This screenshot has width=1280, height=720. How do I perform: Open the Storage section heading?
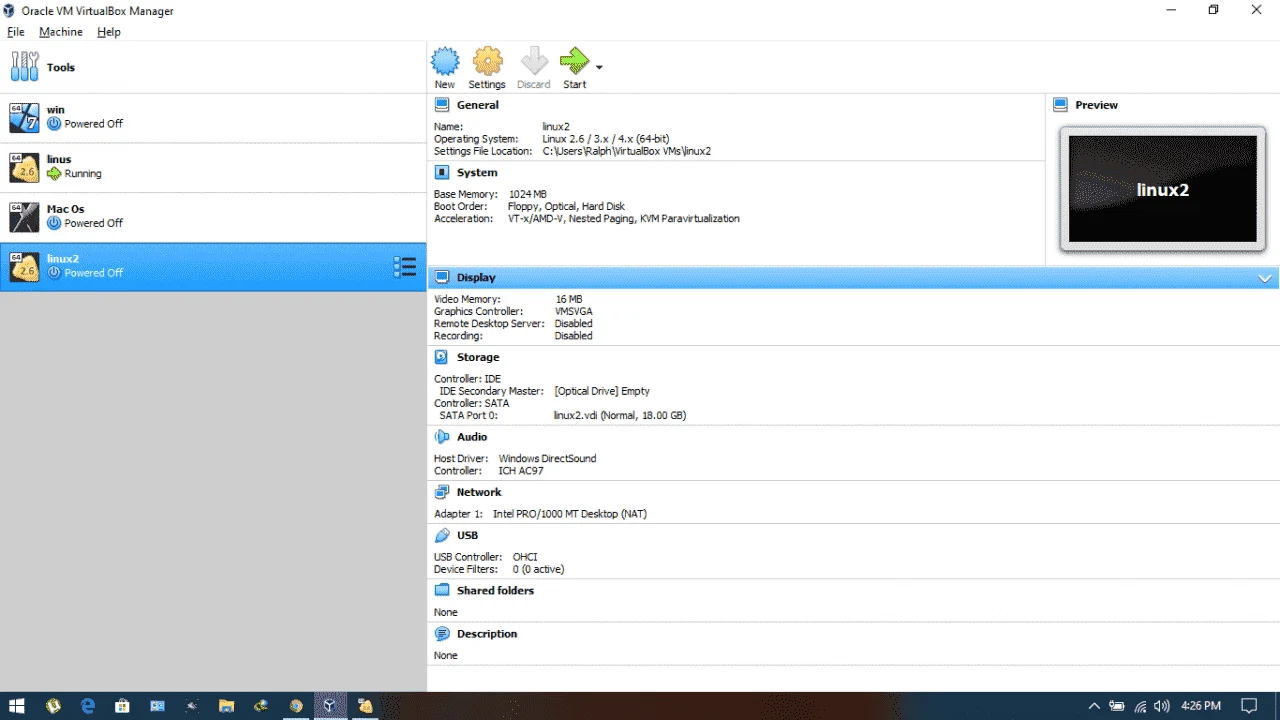478,357
